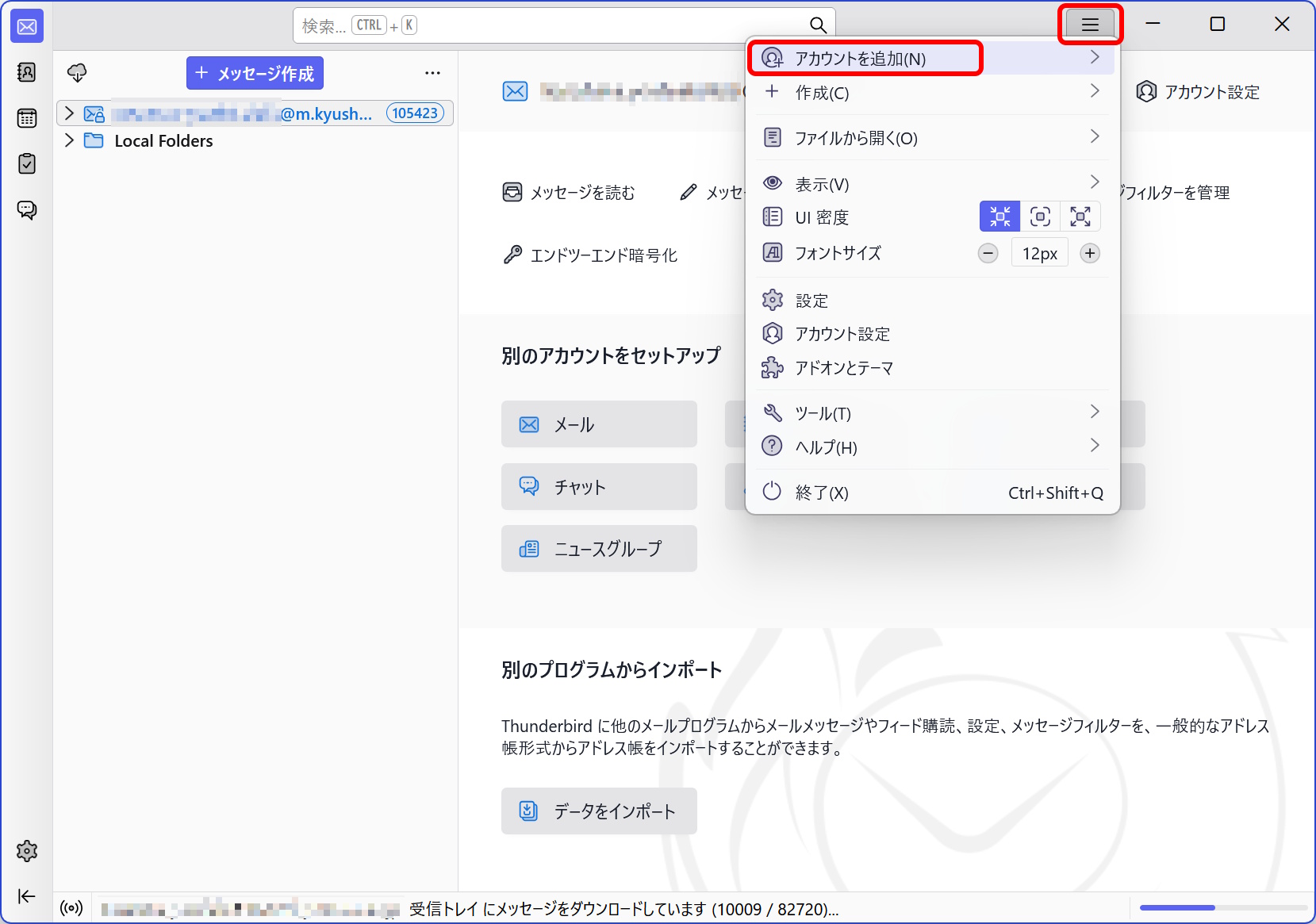Click アカウント設定 button in account header
The height and width of the screenshot is (924, 1316).
[x=1198, y=92]
